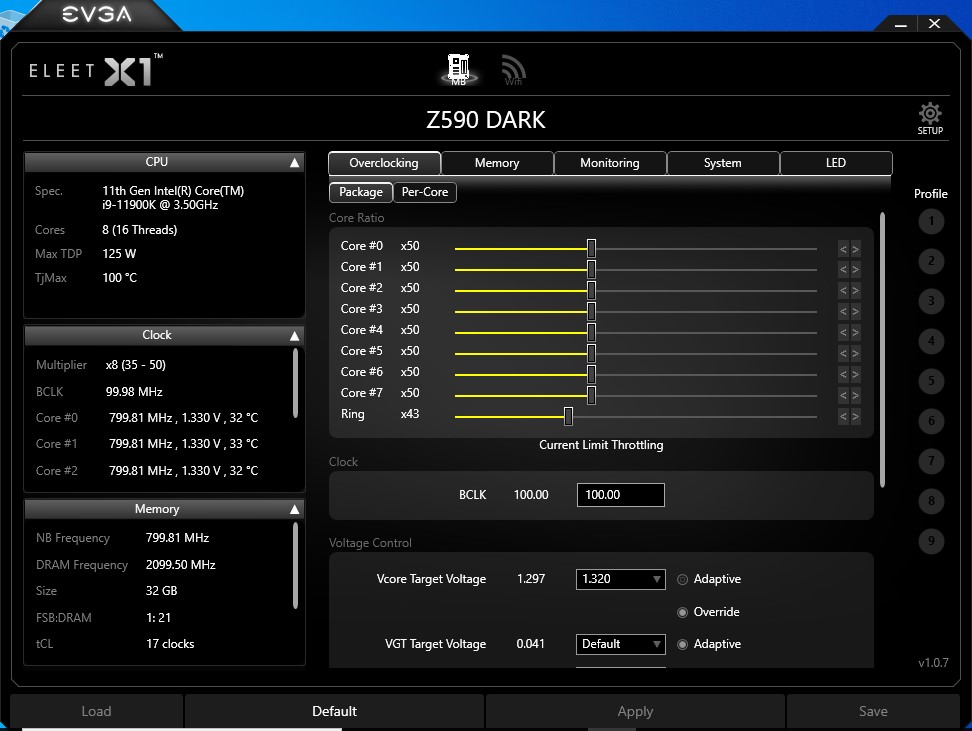Click the BCLK 100.00 input field
This screenshot has height=731, width=972.
click(621, 495)
